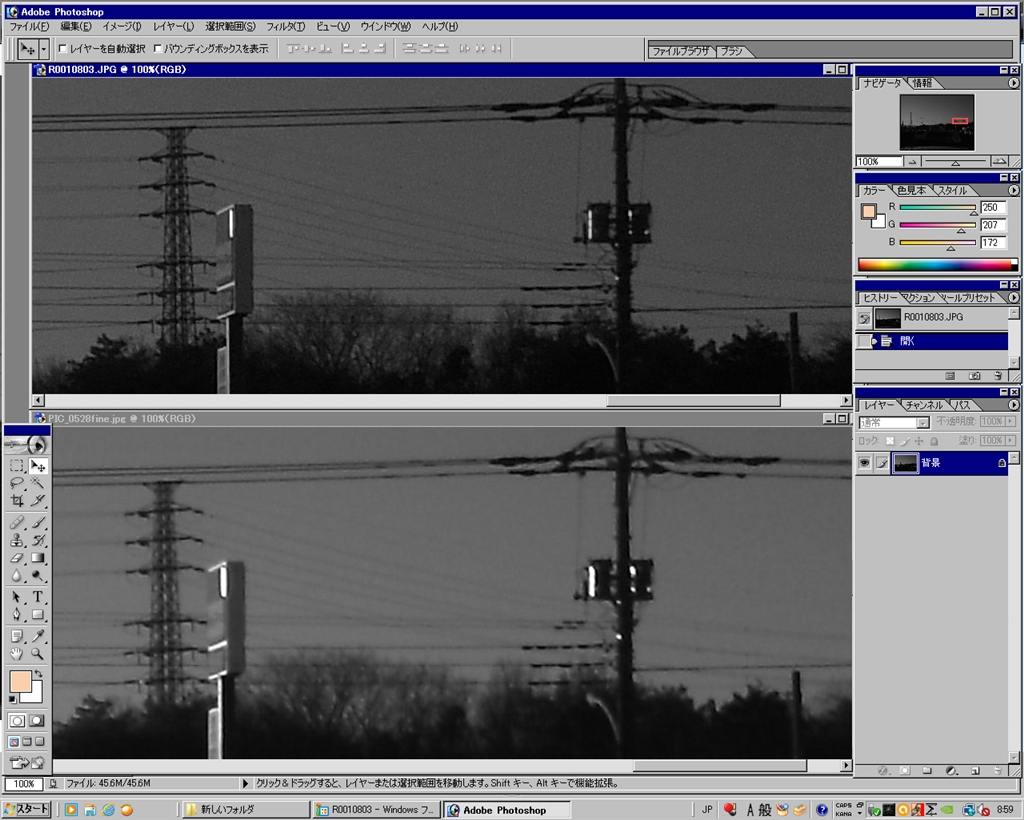Select the History Brush tool
The height and width of the screenshot is (820, 1024).
pyautogui.click(x=38, y=540)
